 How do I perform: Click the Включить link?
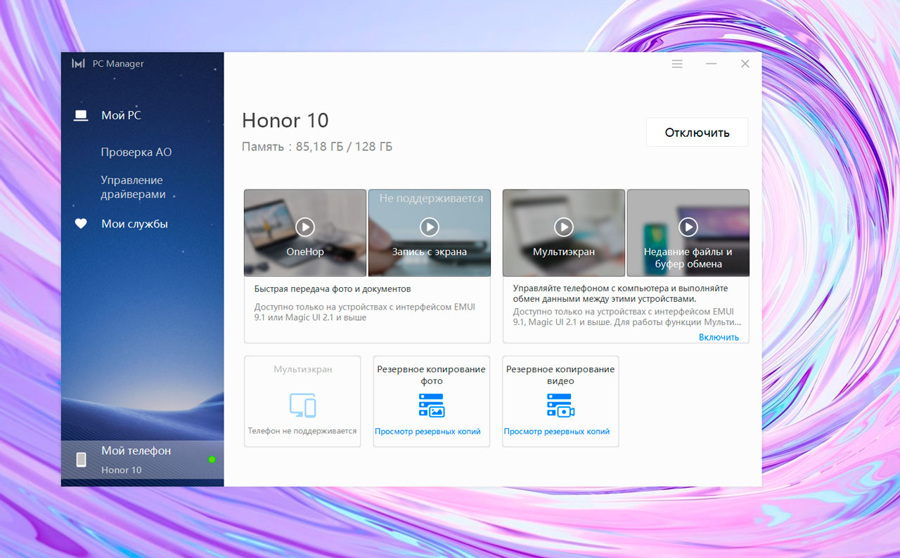coord(719,337)
